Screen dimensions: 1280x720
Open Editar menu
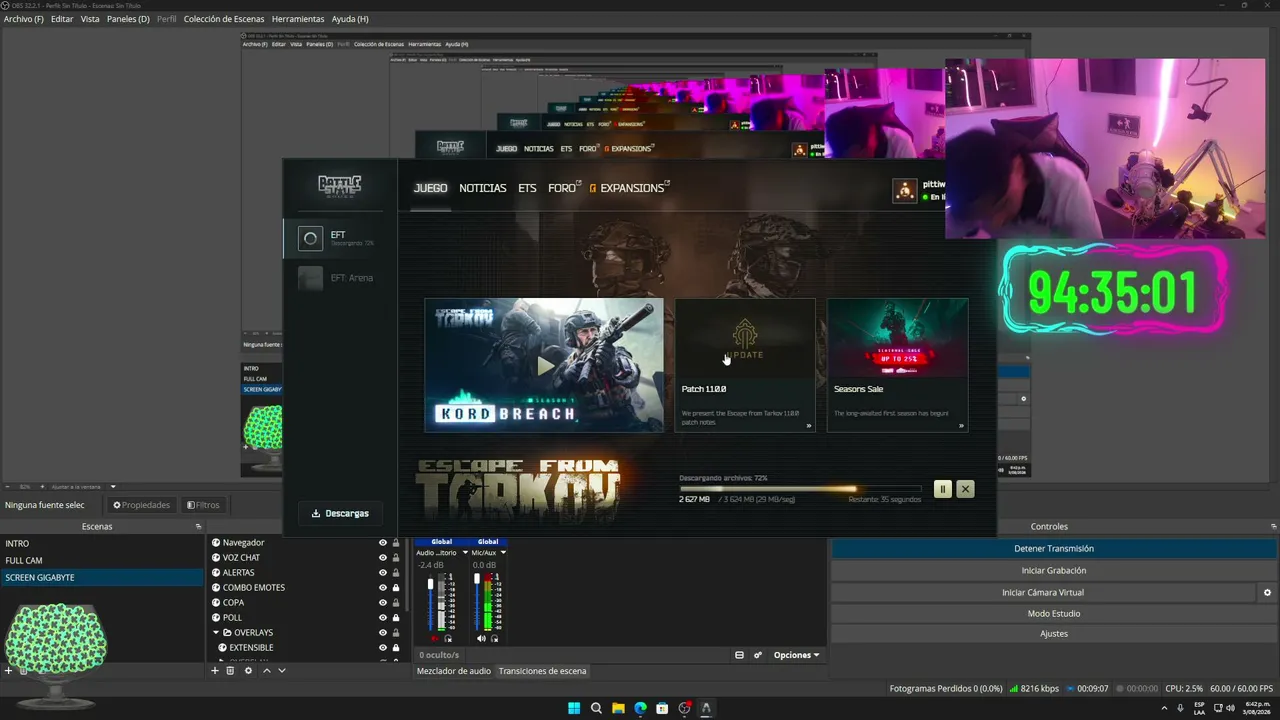pyautogui.click(x=62, y=19)
